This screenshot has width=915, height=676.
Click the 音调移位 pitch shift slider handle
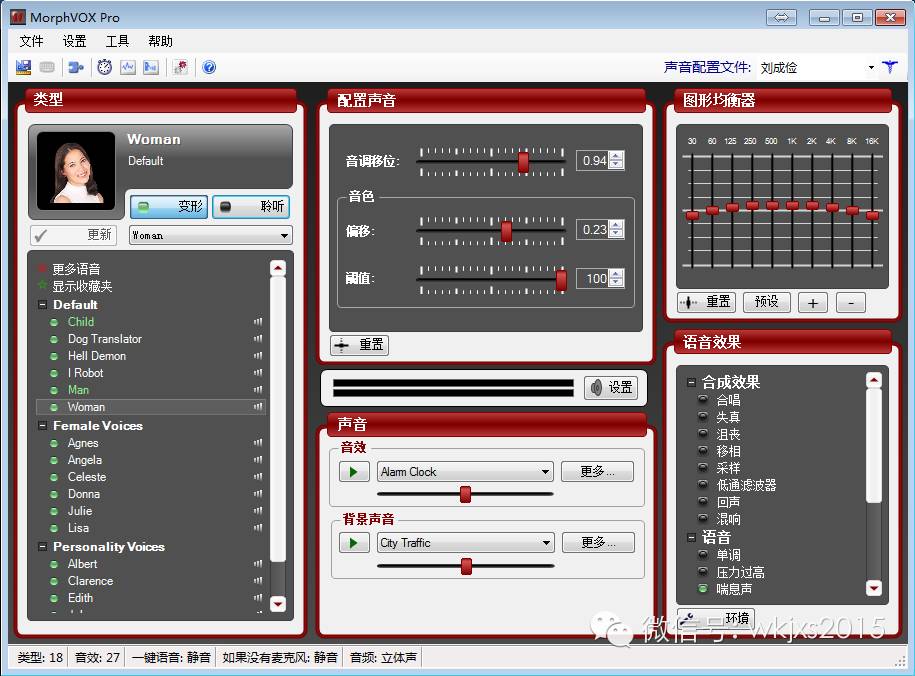point(523,162)
